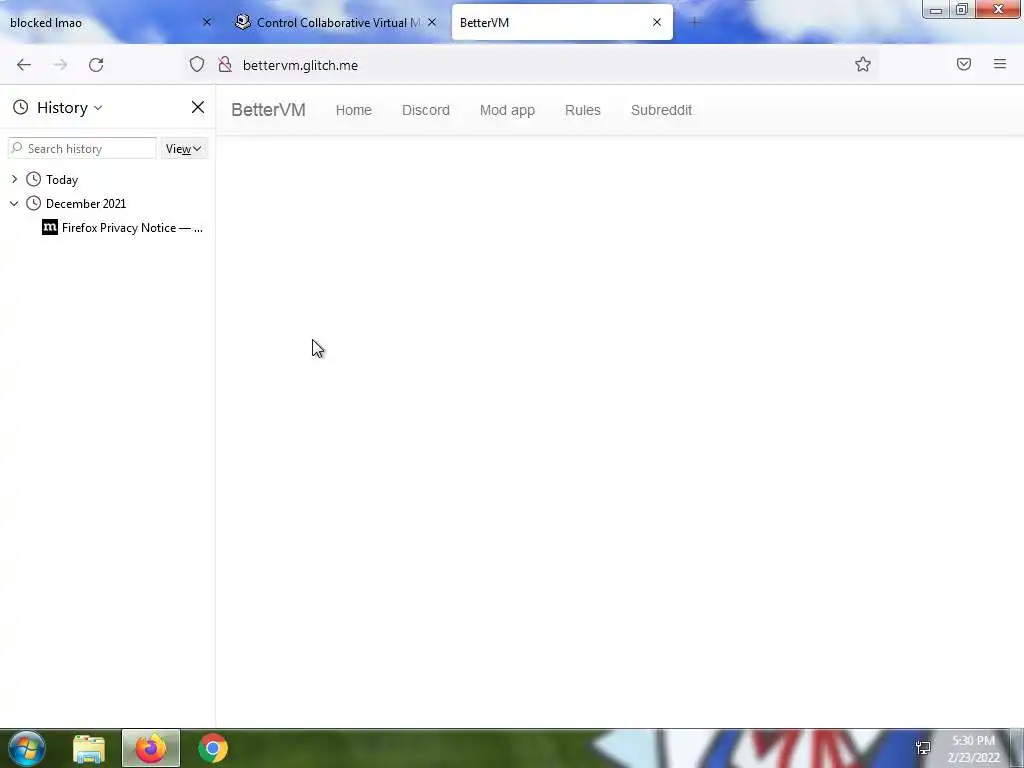Viewport: 1024px width, 768px height.
Task: Open the Subreddit nav link
Action: tap(661, 110)
